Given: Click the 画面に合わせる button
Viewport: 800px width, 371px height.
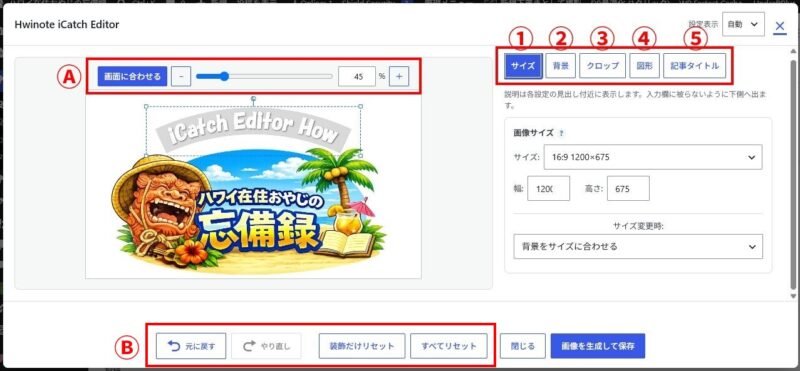Looking at the screenshot, I should pos(132,77).
